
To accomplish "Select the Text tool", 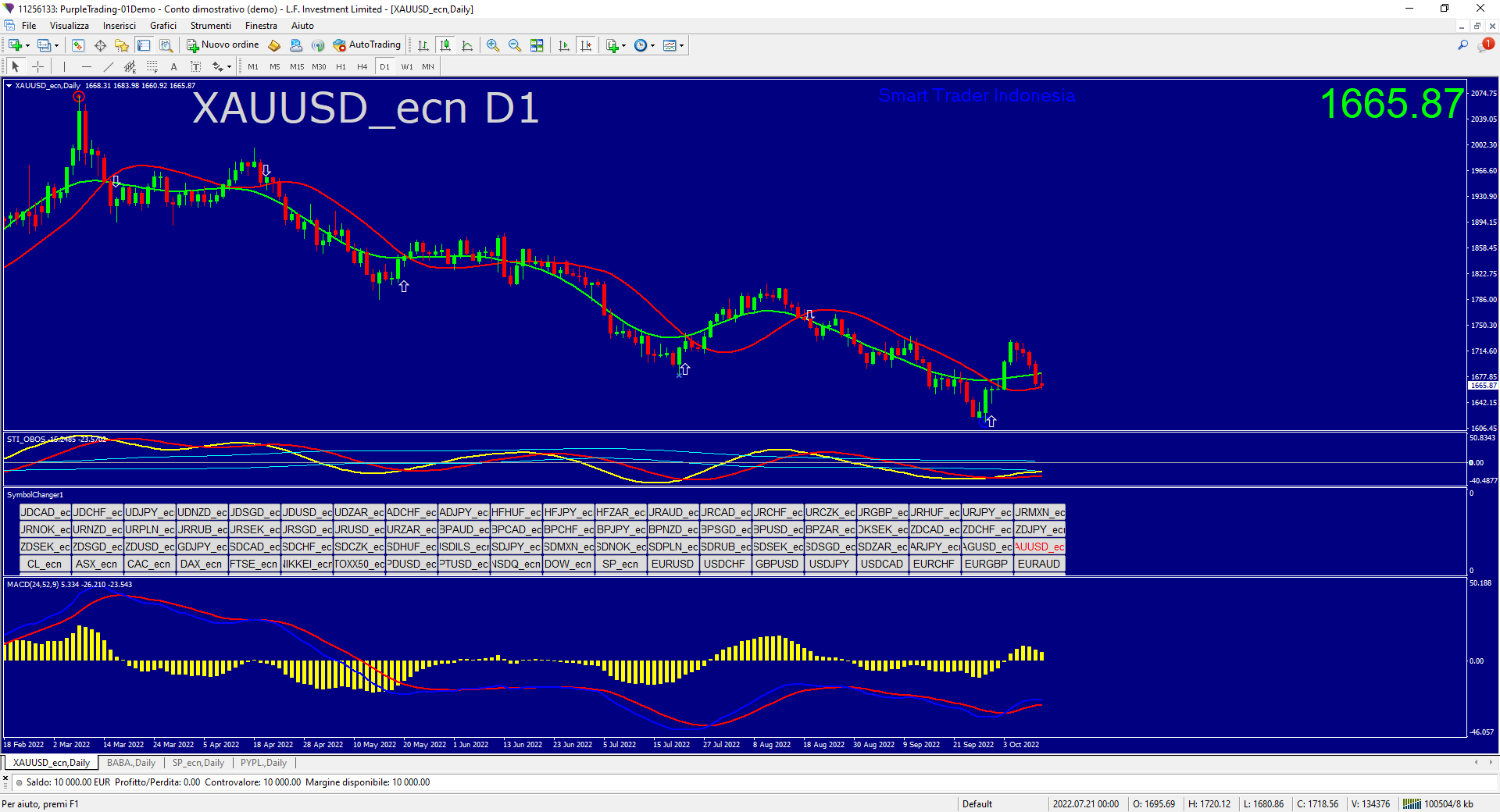I will tap(173, 66).
